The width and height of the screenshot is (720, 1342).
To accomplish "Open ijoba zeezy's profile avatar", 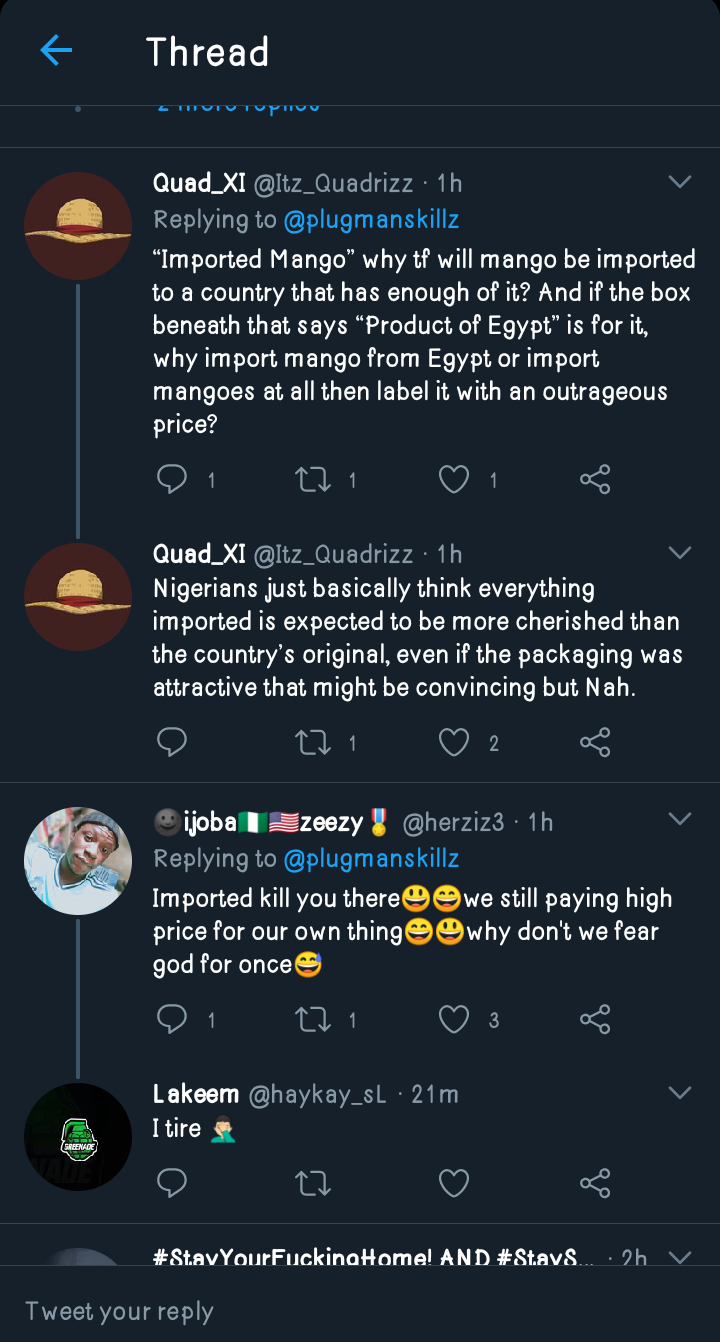I will click(x=78, y=861).
